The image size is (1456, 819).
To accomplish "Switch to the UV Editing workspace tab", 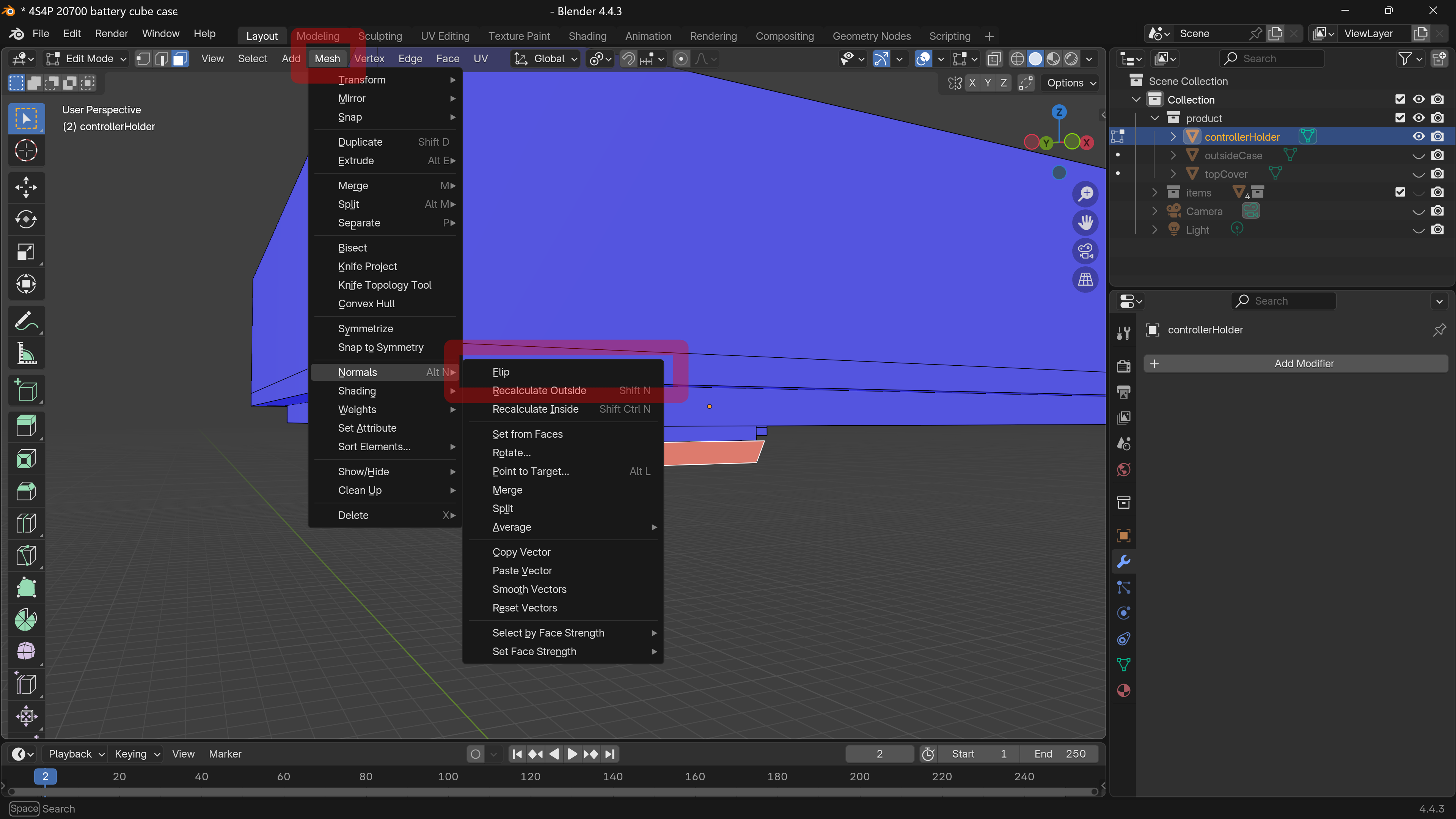I will [x=445, y=36].
